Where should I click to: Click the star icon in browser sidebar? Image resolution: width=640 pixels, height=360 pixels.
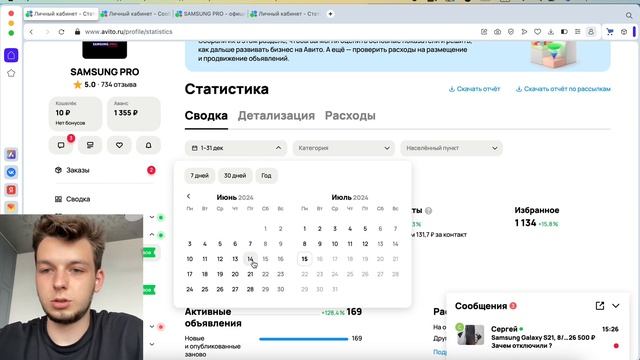[x=11, y=73]
